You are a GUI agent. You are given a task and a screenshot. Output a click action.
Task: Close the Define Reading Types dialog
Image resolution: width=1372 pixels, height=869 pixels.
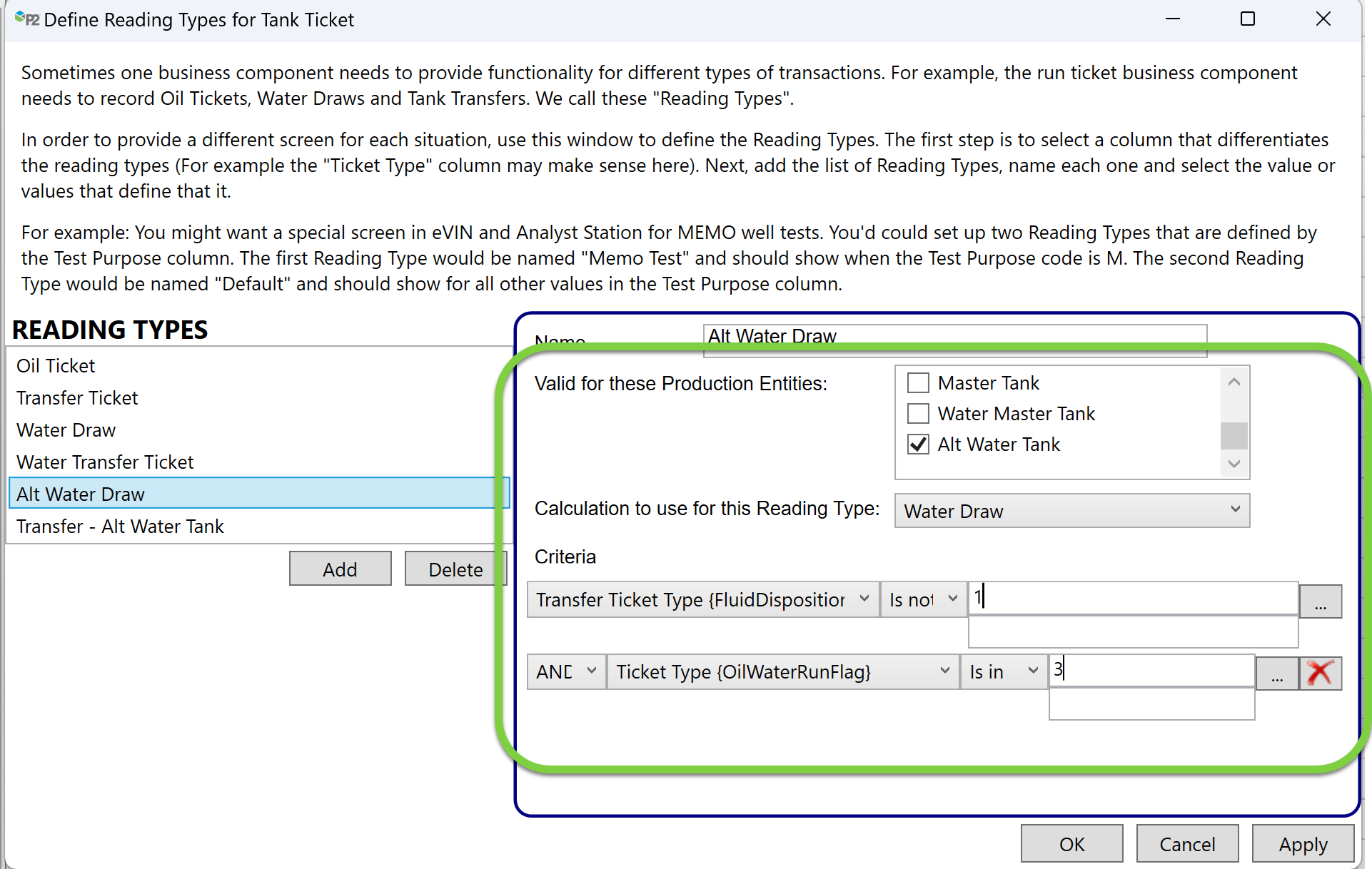(1323, 19)
